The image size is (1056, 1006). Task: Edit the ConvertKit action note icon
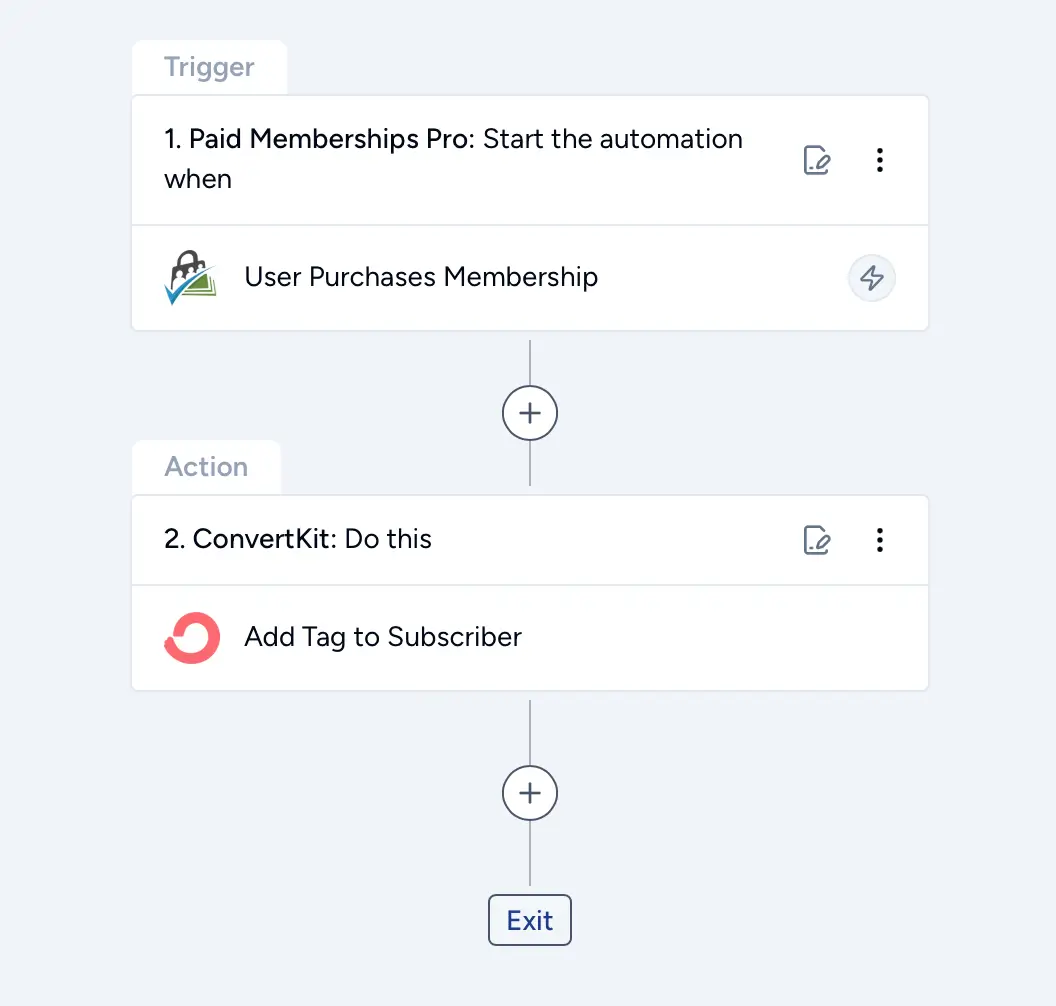click(x=816, y=540)
